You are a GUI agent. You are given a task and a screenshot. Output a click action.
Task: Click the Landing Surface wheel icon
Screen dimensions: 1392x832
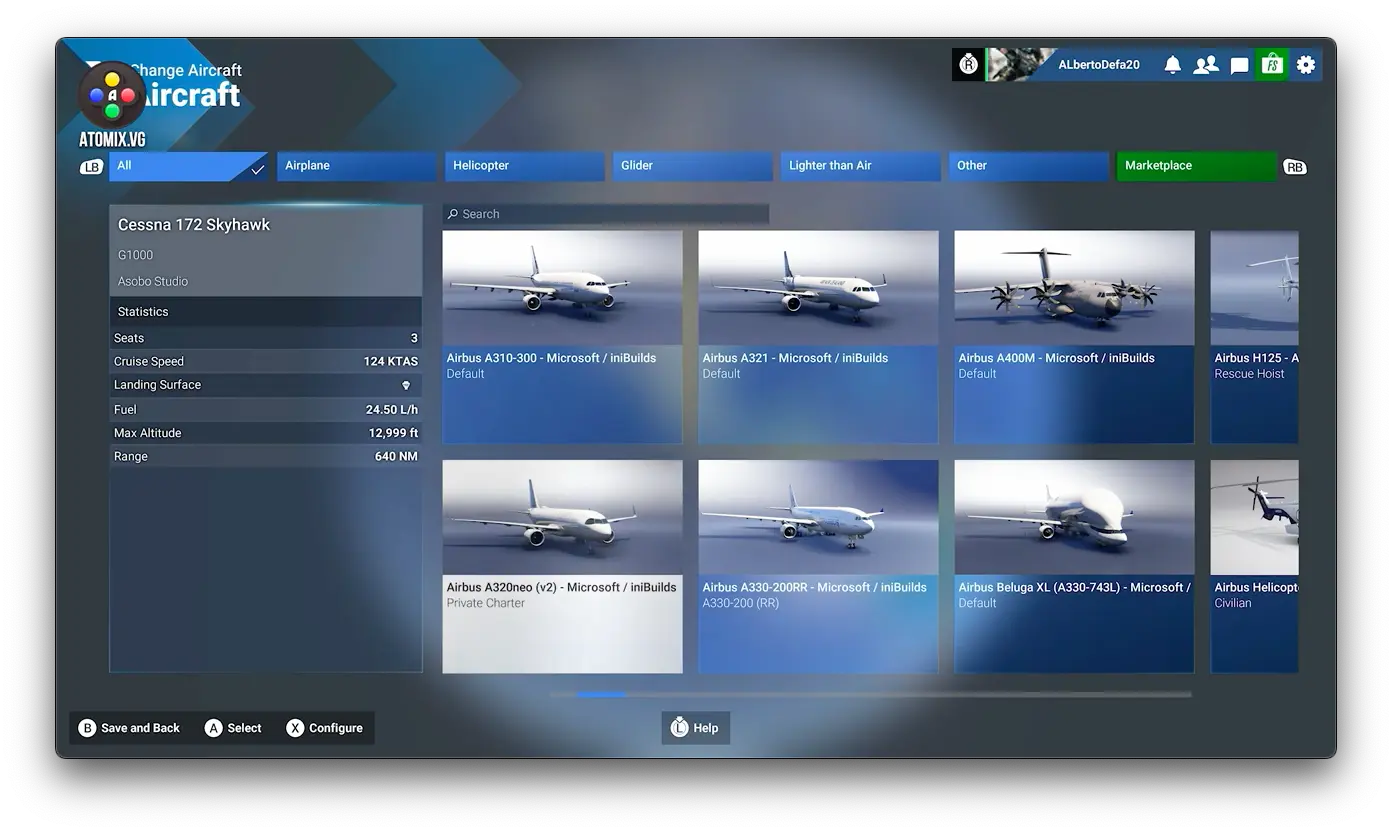tap(406, 385)
